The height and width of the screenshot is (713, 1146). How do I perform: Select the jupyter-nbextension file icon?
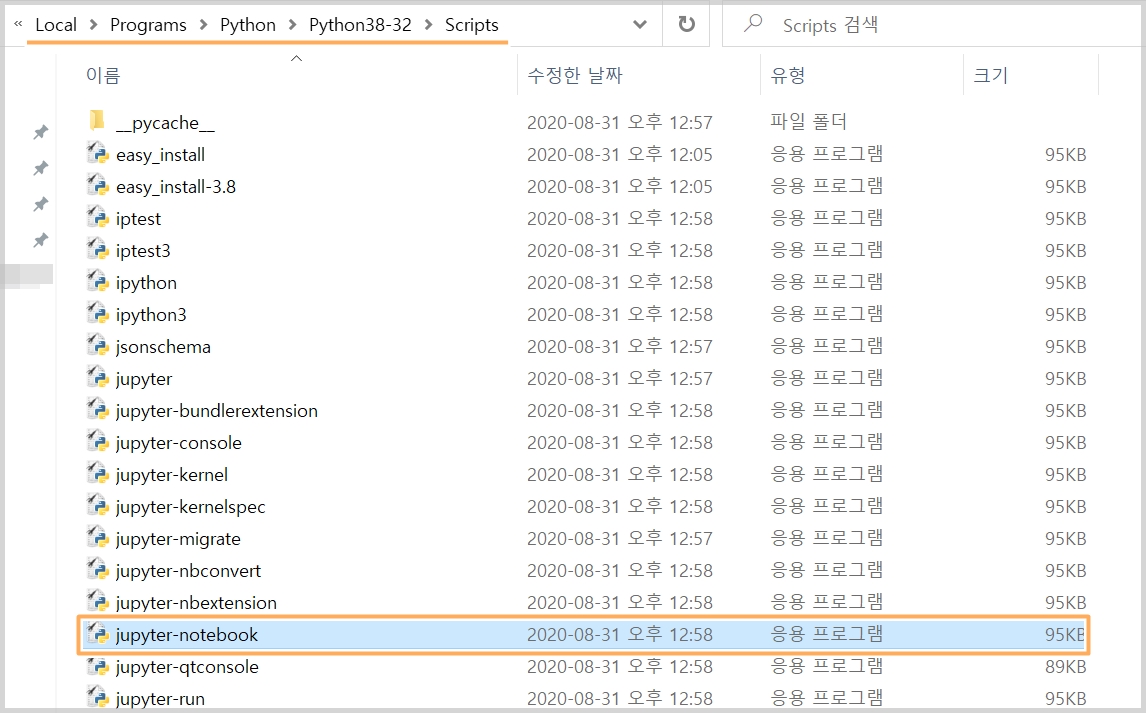coord(97,602)
